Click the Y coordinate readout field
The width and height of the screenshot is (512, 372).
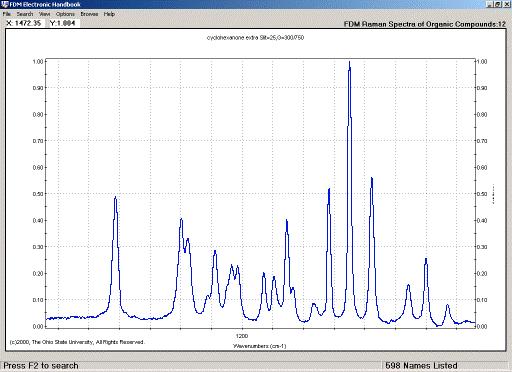[x=63, y=23]
